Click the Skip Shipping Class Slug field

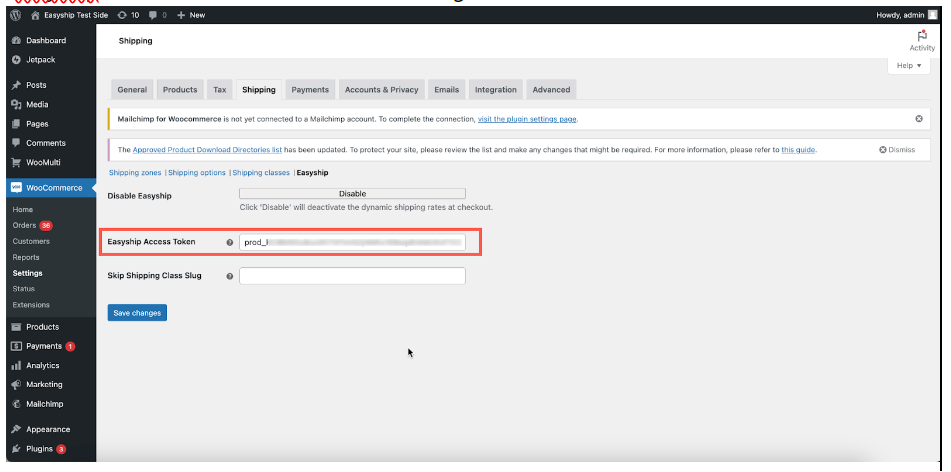pos(352,276)
